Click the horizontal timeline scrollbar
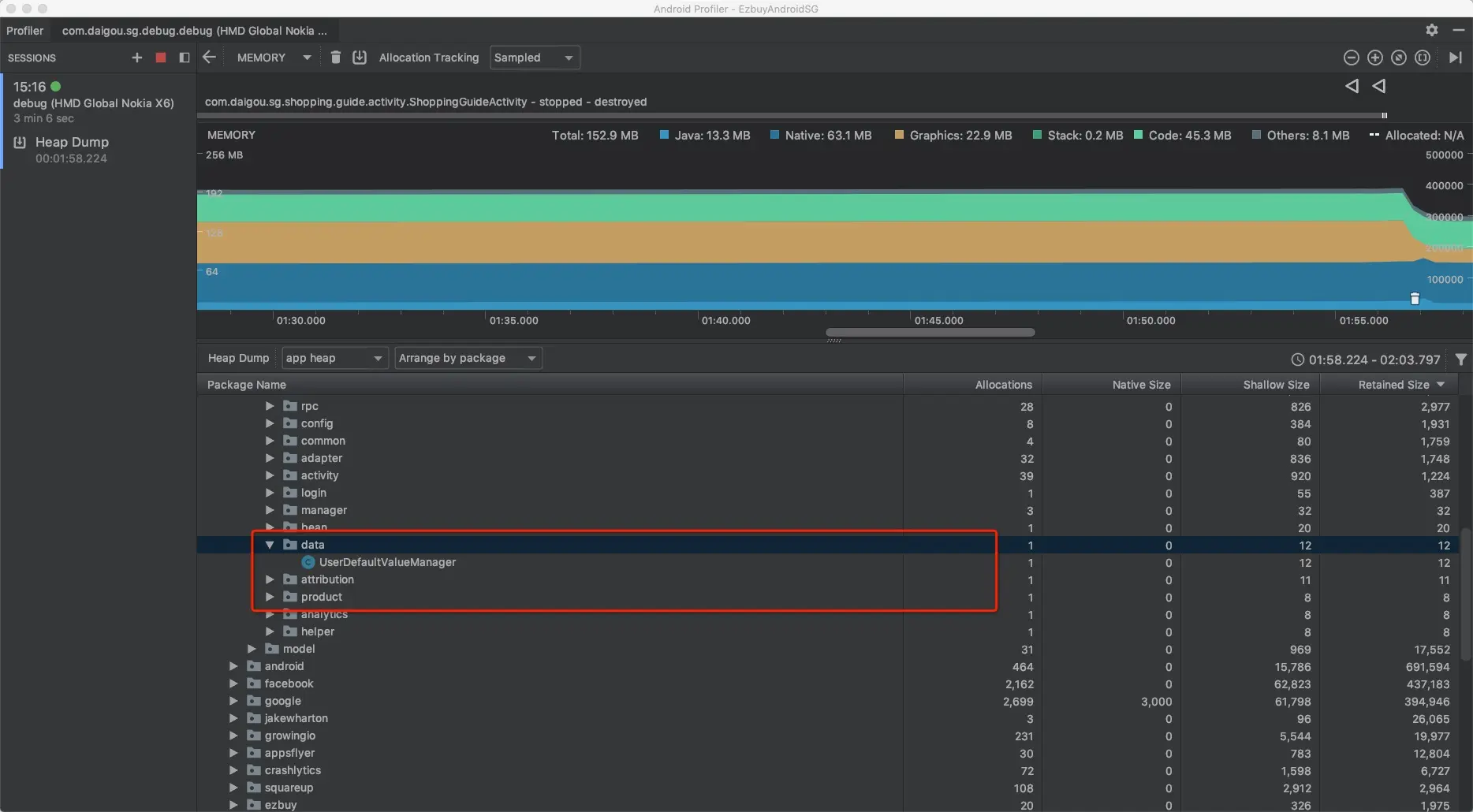Screen dimensions: 1473x812 pos(930,332)
